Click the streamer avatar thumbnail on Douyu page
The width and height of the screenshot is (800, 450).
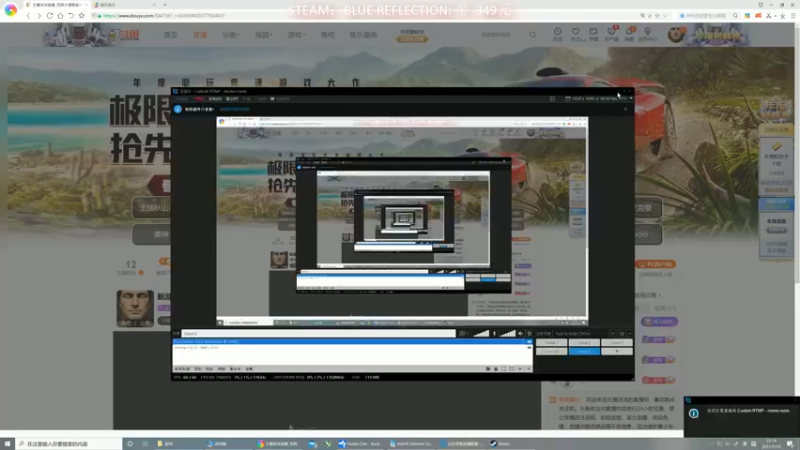[x=135, y=308]
